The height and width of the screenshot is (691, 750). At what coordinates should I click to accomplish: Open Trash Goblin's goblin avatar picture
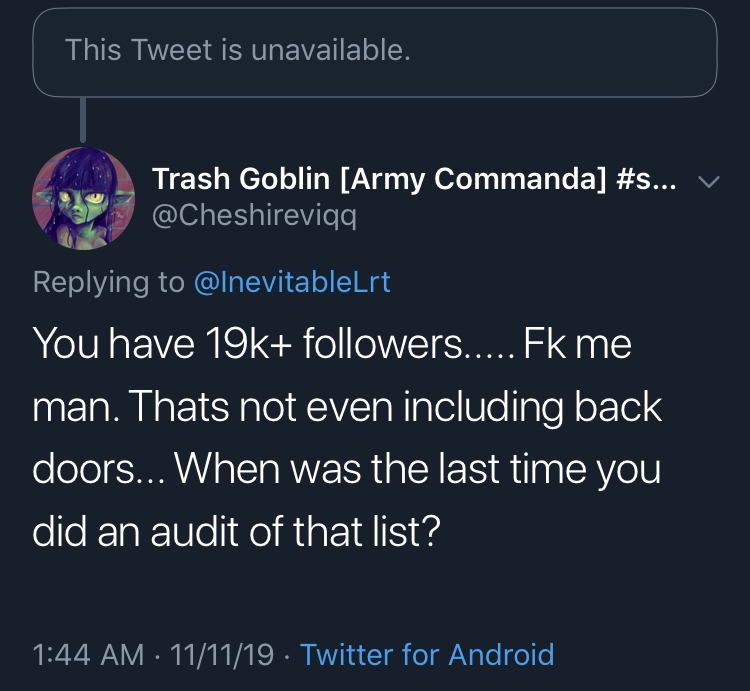(83, 198)
